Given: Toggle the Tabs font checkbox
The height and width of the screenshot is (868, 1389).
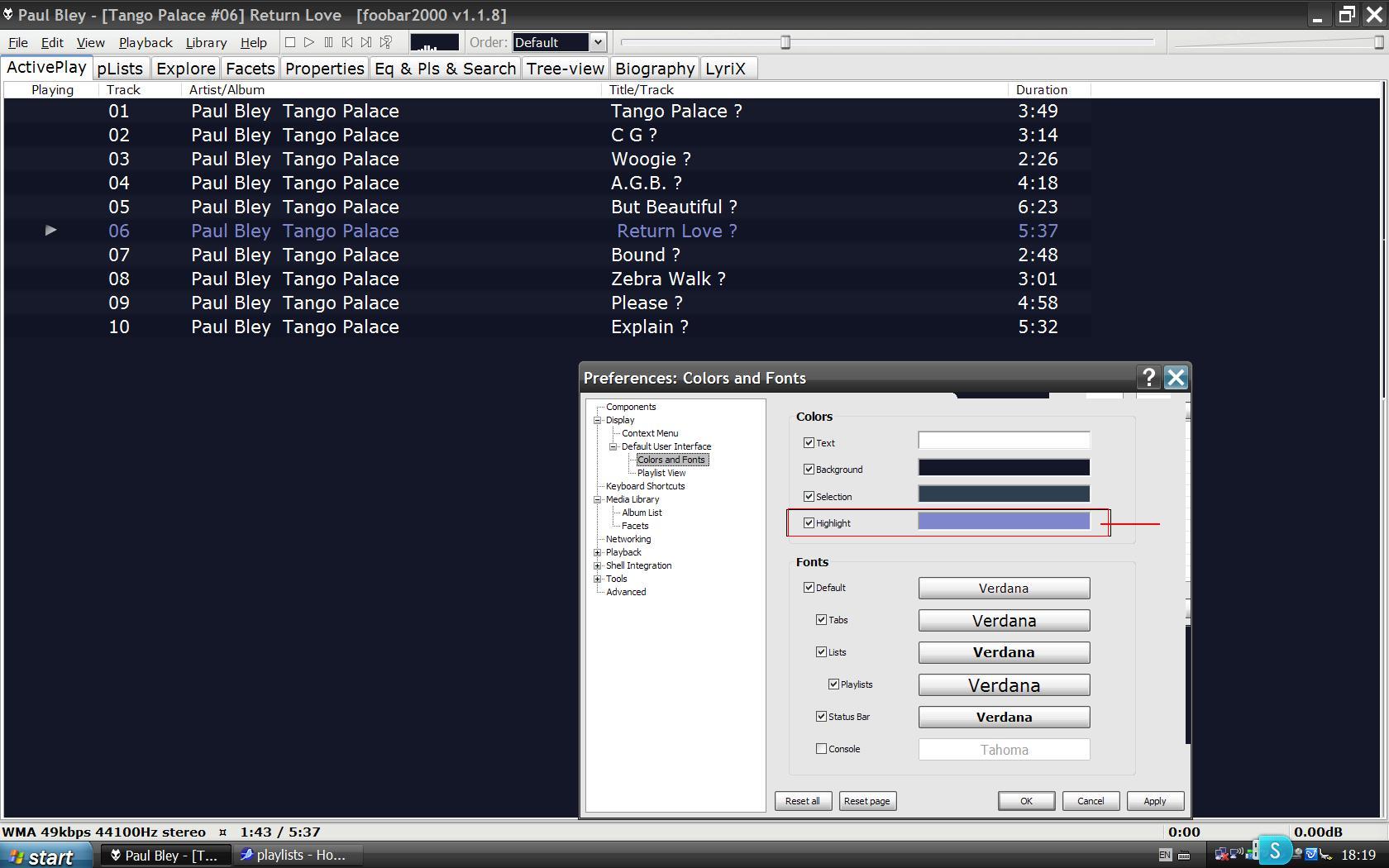Looking at the screenshot, I should (x=822, y=619).
